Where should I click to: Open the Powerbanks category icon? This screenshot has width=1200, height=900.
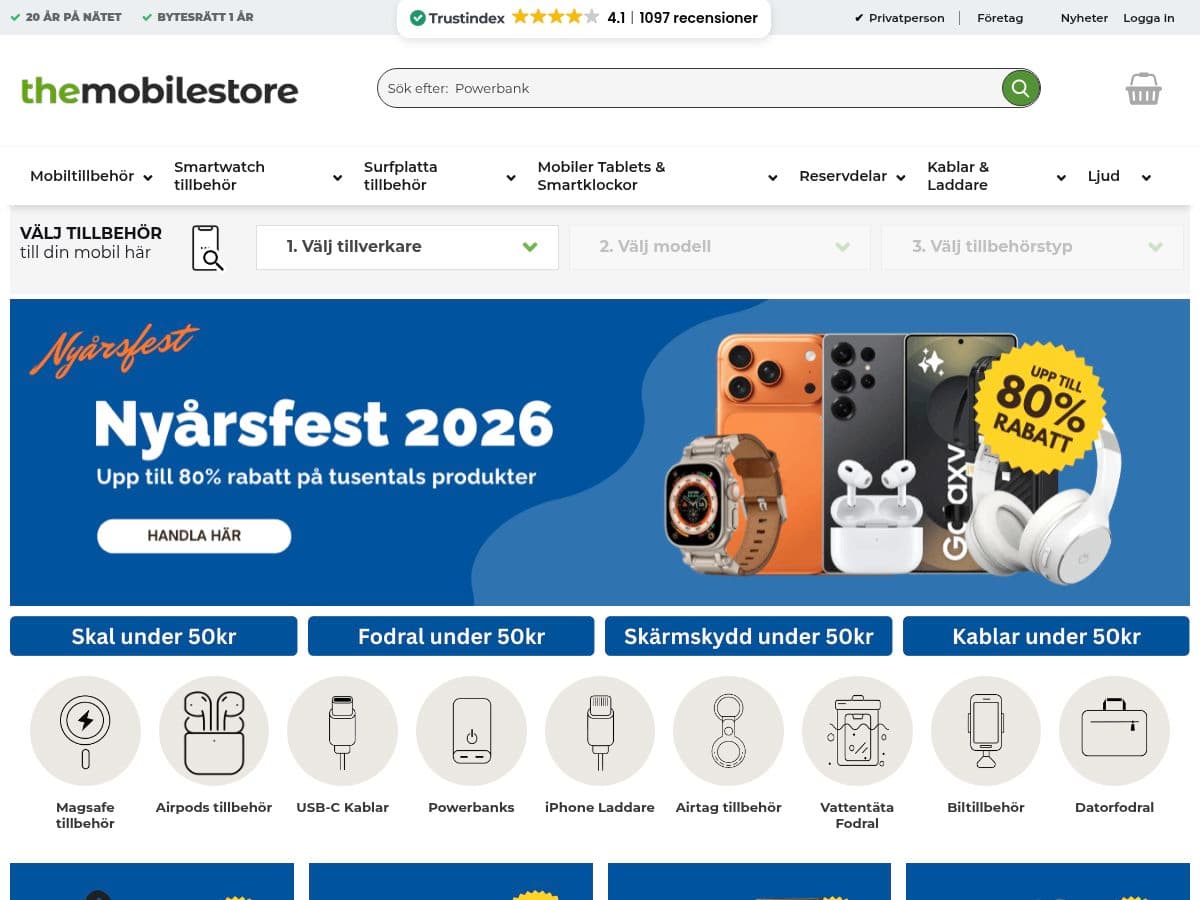click(471, 731)
